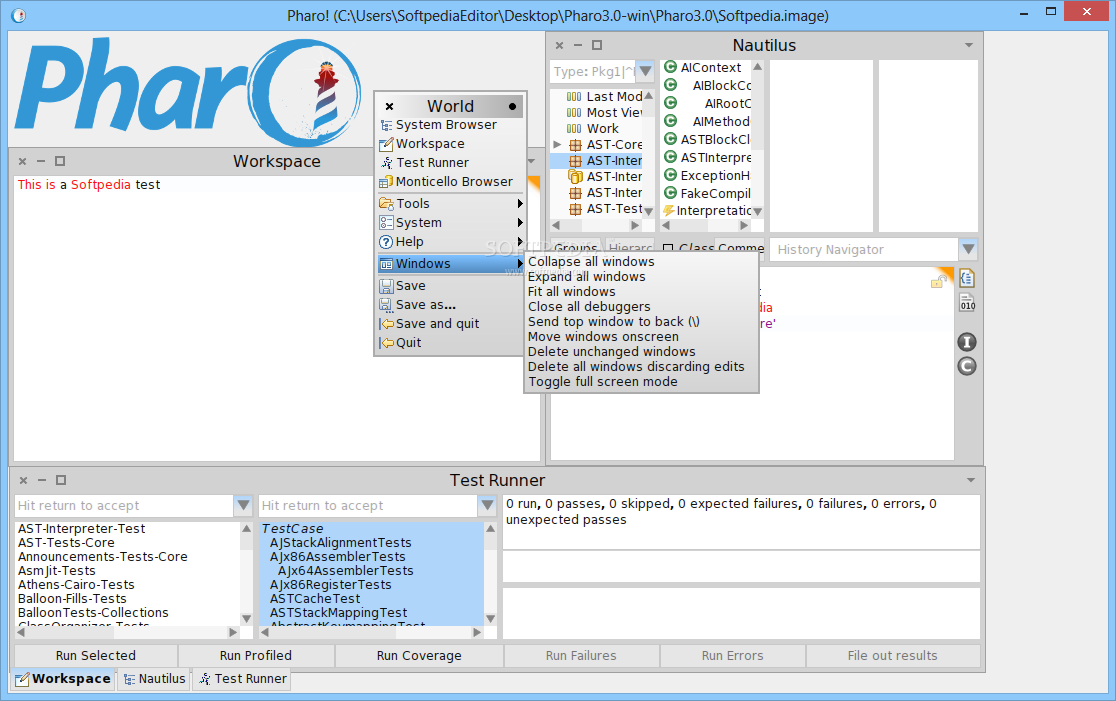
Task: Select ASTCacheTest in the class list
Action: [x=315, y=599]
